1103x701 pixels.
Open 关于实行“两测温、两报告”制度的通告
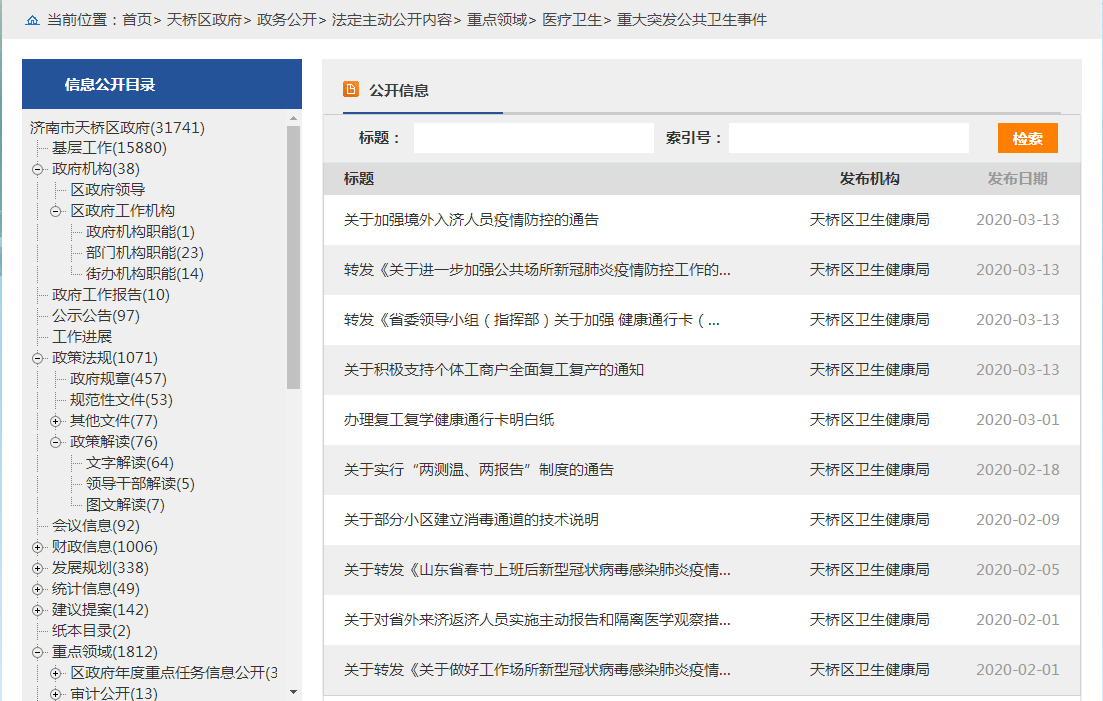(478, 470)
